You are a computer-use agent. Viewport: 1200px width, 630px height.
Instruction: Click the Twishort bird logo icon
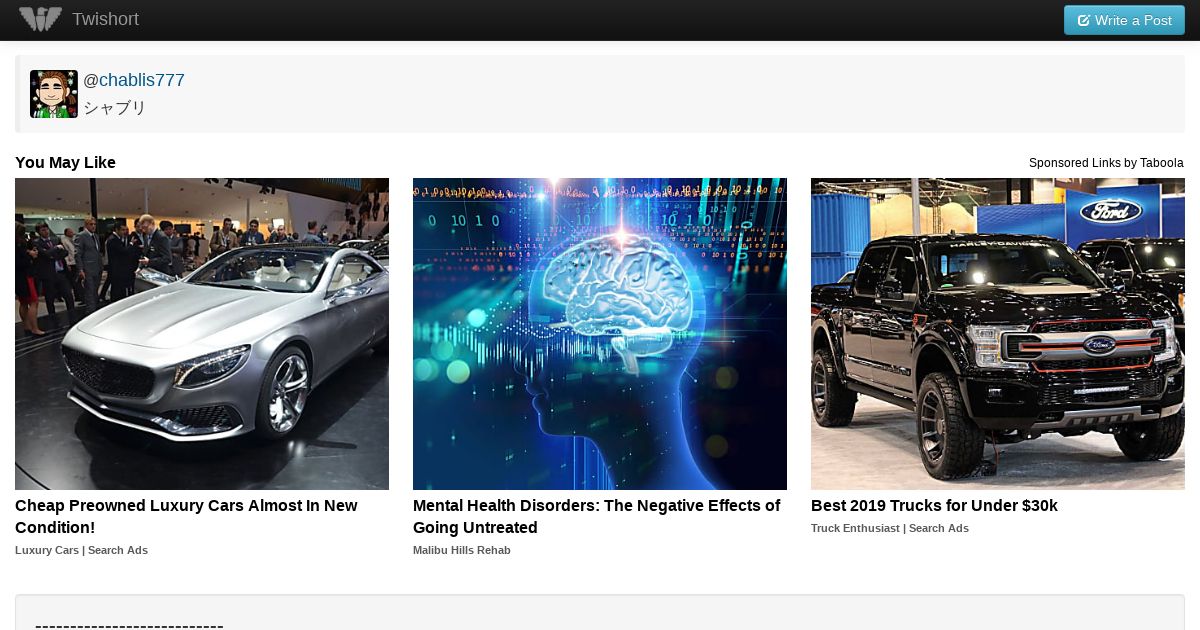41,19
